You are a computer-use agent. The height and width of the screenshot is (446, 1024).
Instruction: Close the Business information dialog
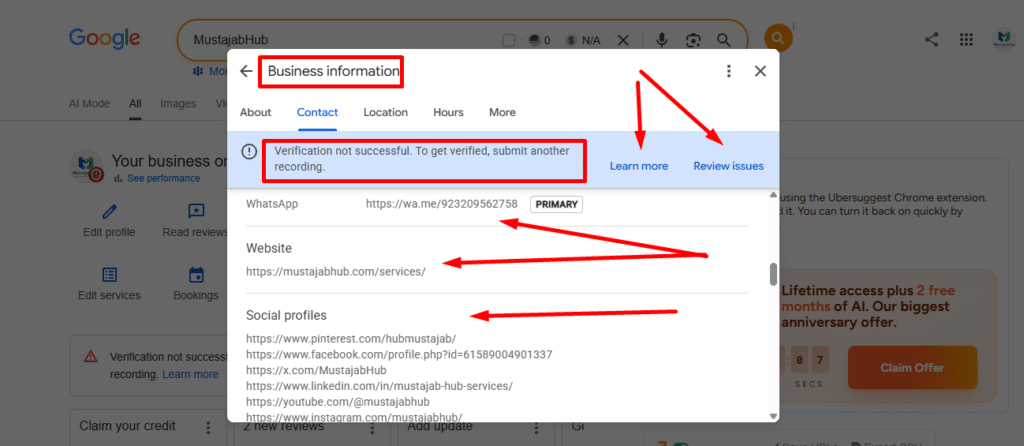[x=760, y=71]
